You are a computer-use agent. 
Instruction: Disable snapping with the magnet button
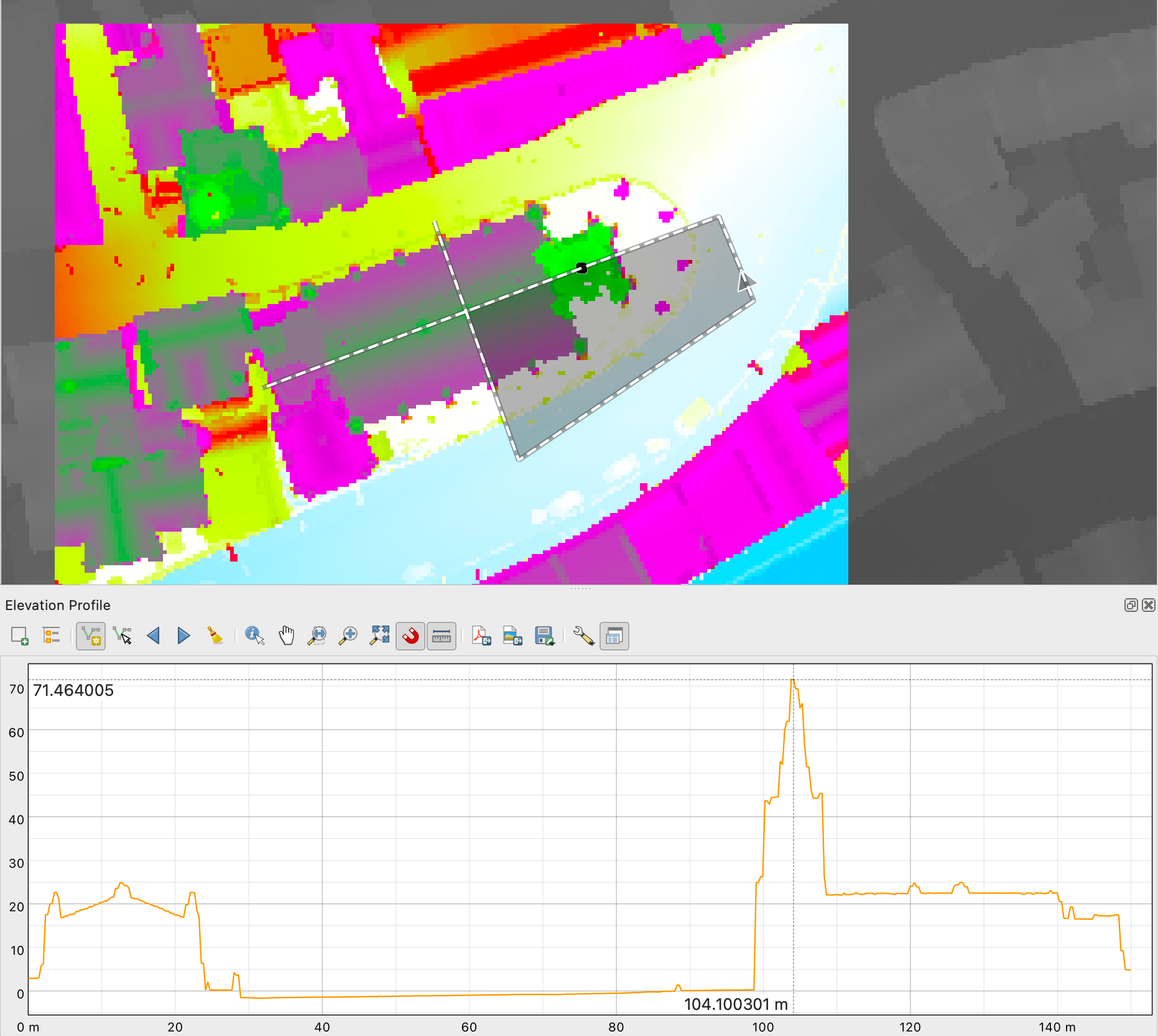pyautogui.click(x=410, y=636)
